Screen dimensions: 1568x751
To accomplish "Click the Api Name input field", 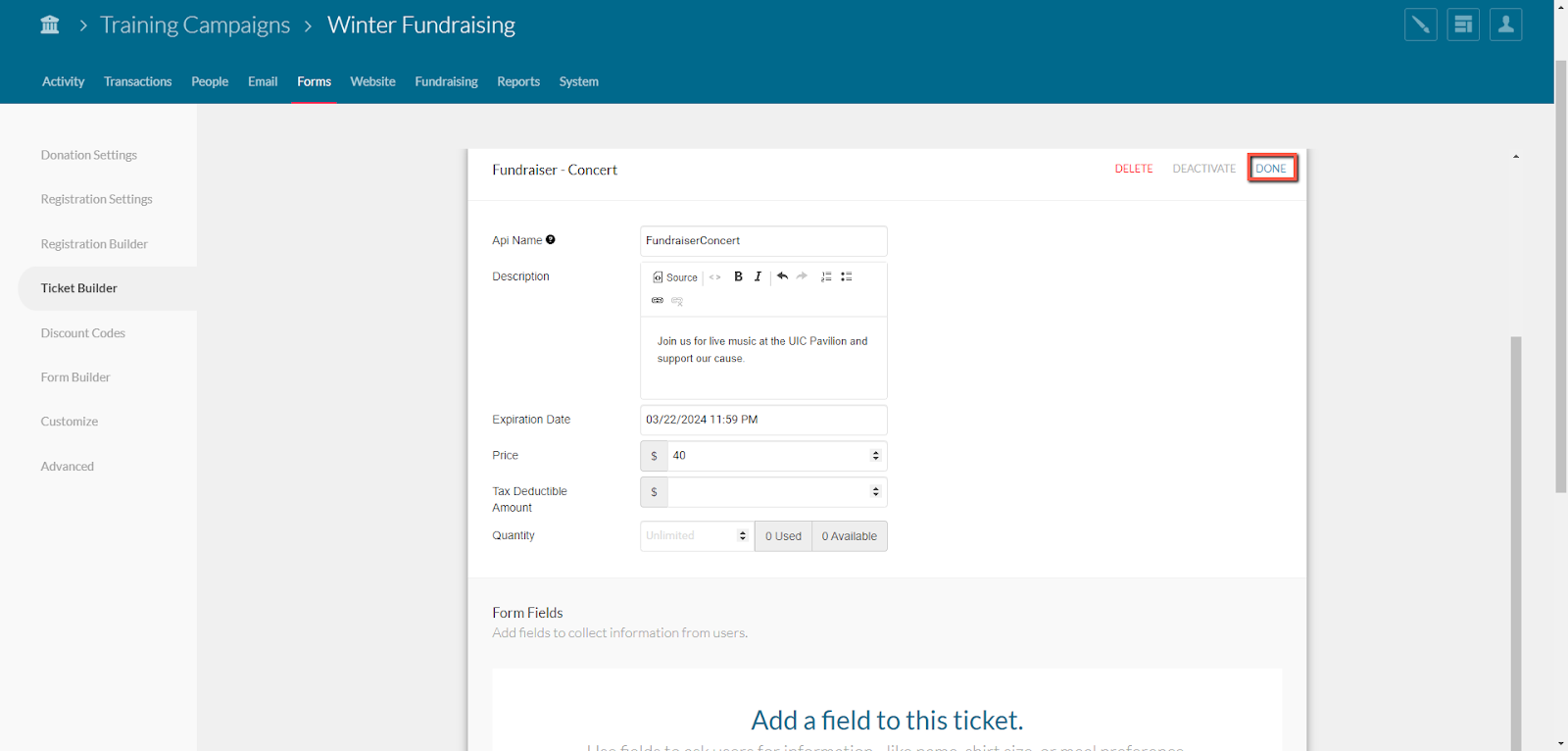I will 763,241.
